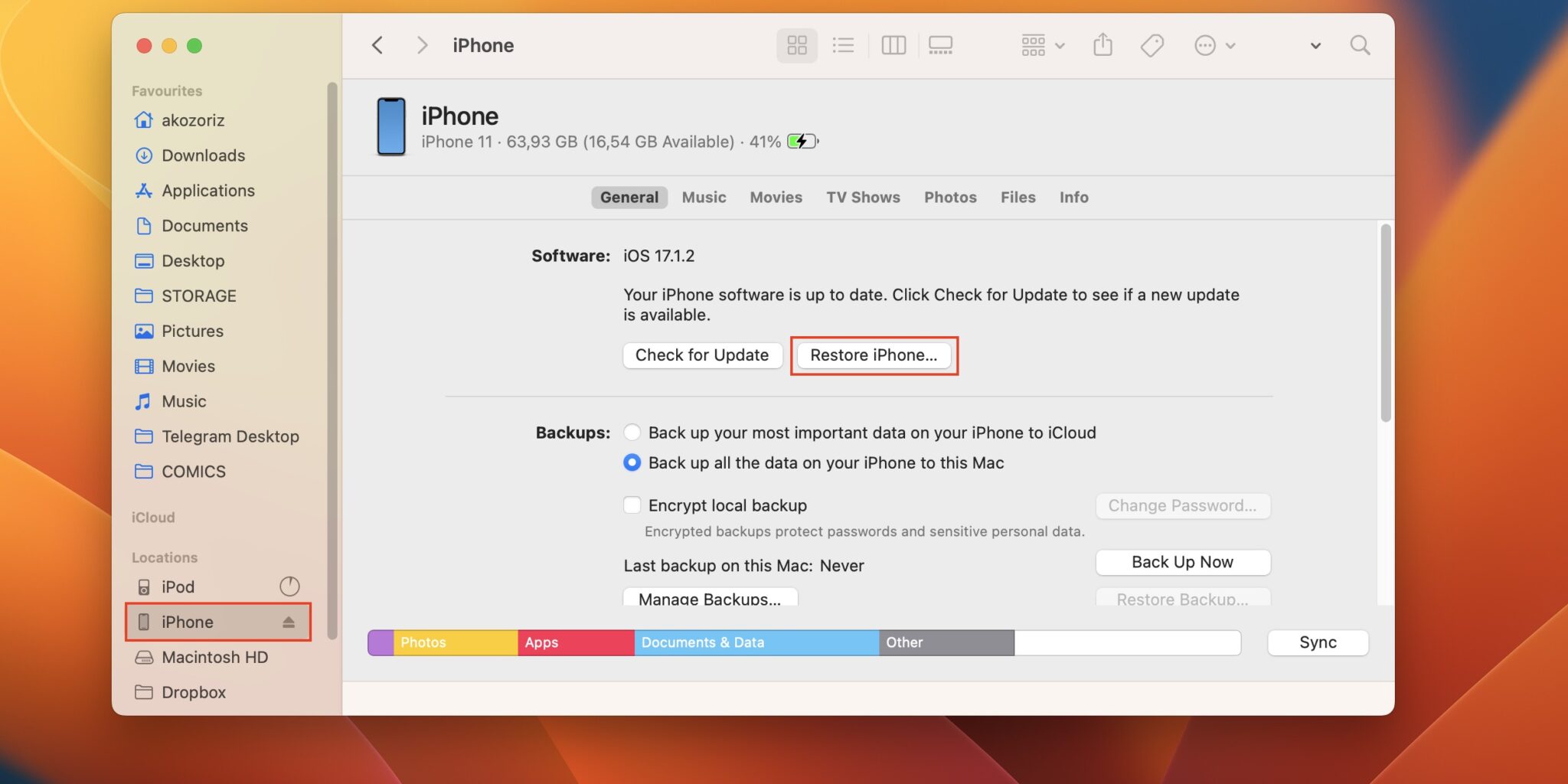The image size is (1568, 784).
Task: Open COMICS folder in sidebar
Action: 194,472
